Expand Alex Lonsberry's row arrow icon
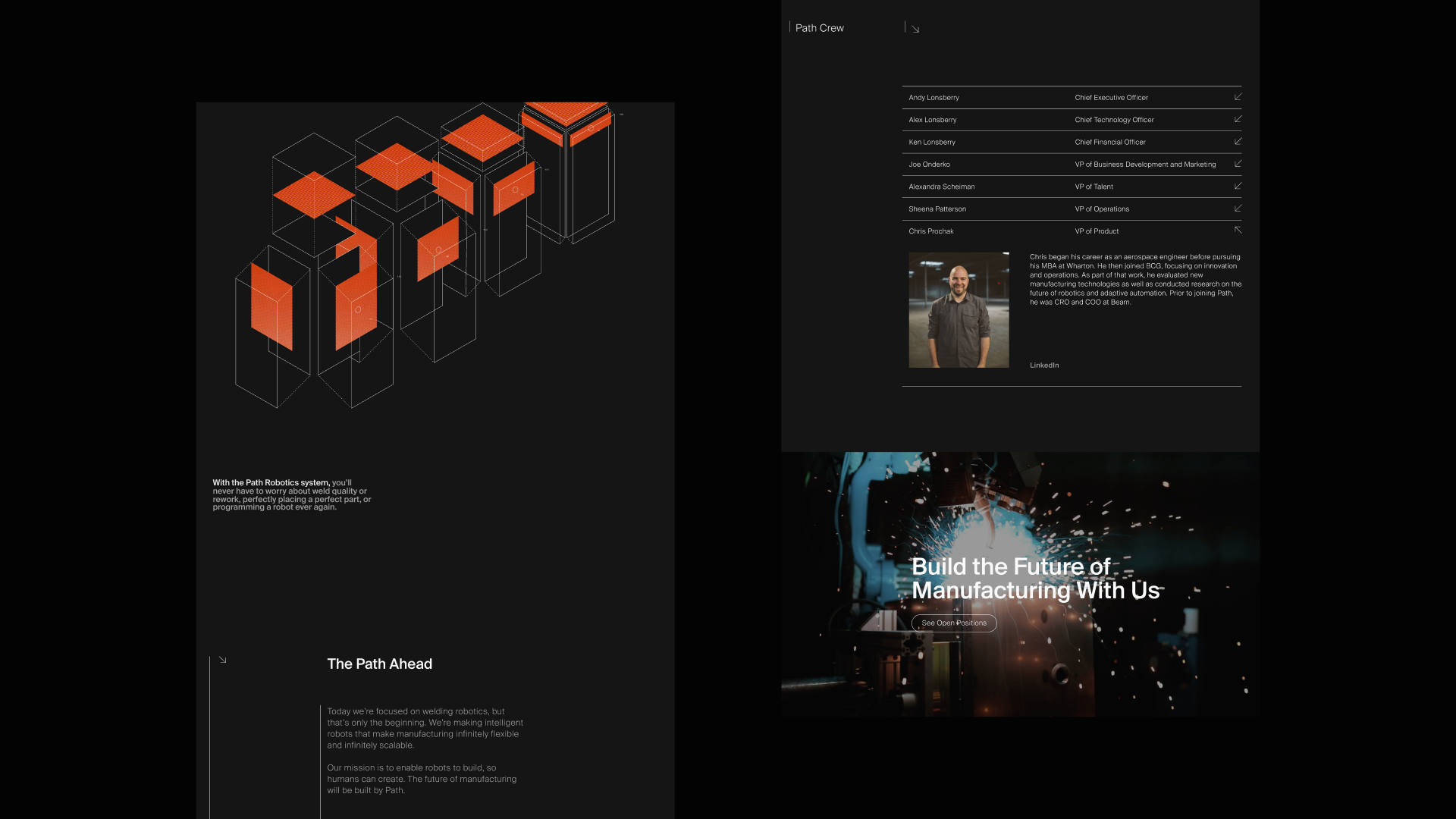 [x=1238, y=119]
